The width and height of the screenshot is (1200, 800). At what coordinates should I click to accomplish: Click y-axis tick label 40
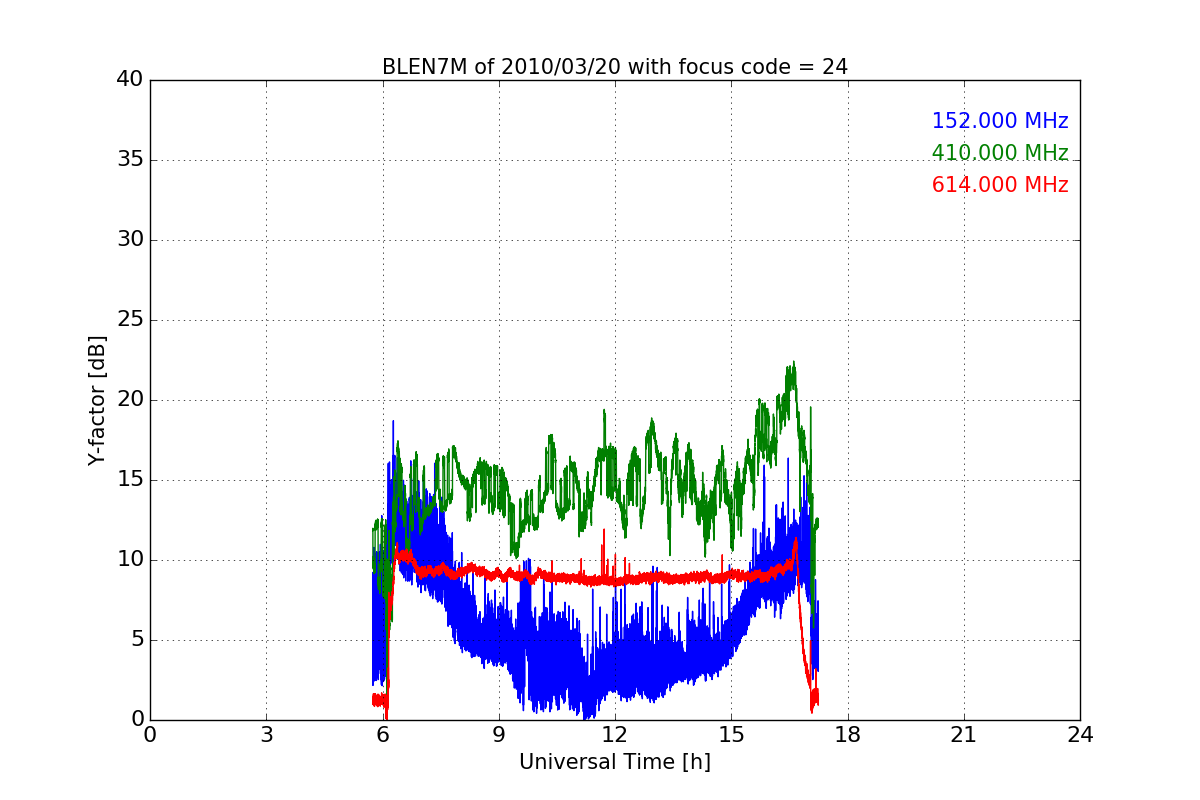pyautogui.click(x=130, y=80)
